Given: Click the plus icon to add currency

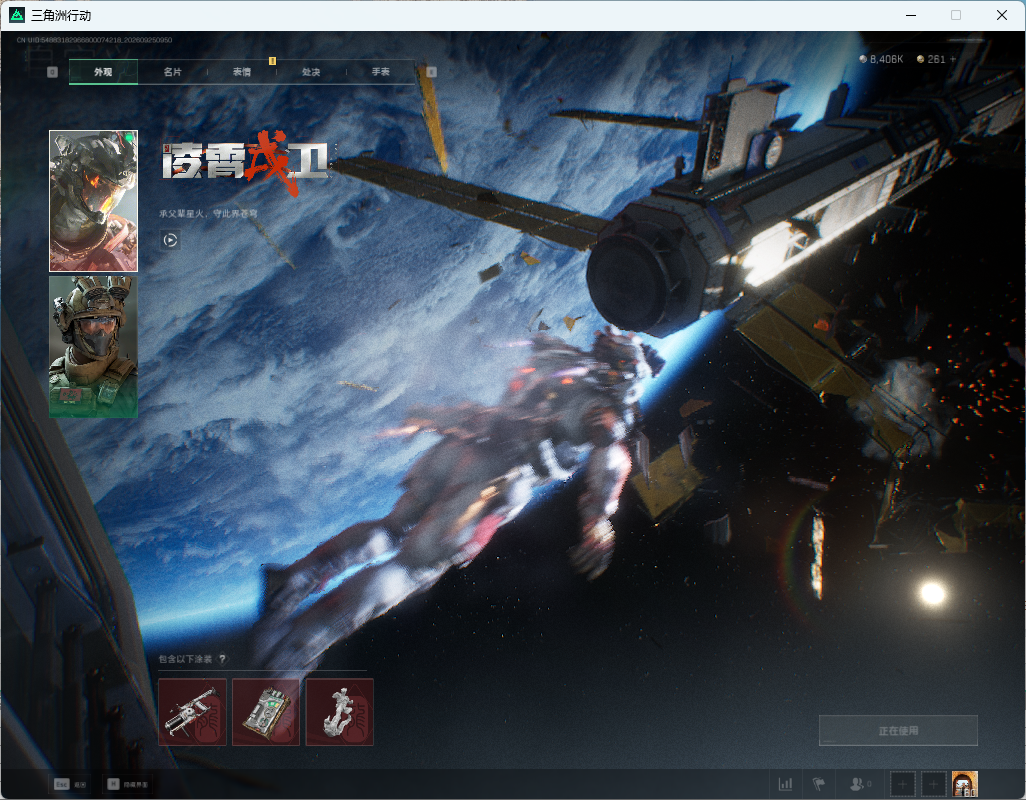Looking at the screenshot, I should 953,59.
